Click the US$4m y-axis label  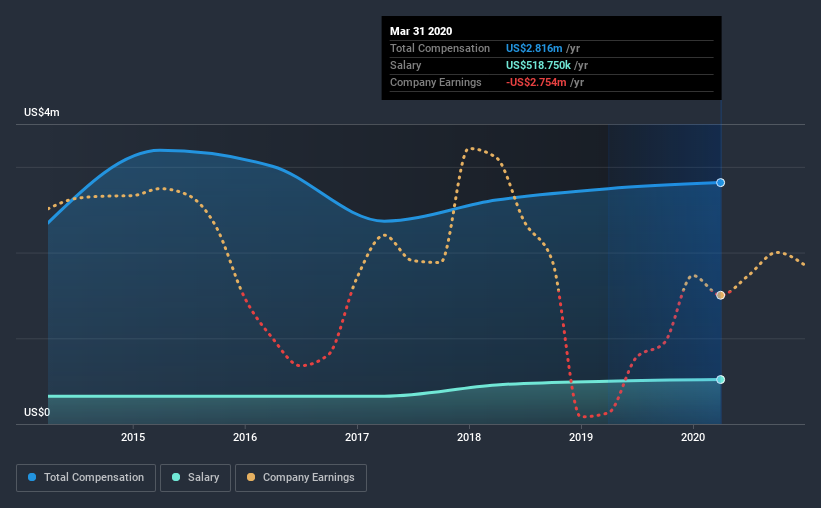coord(42,112)
